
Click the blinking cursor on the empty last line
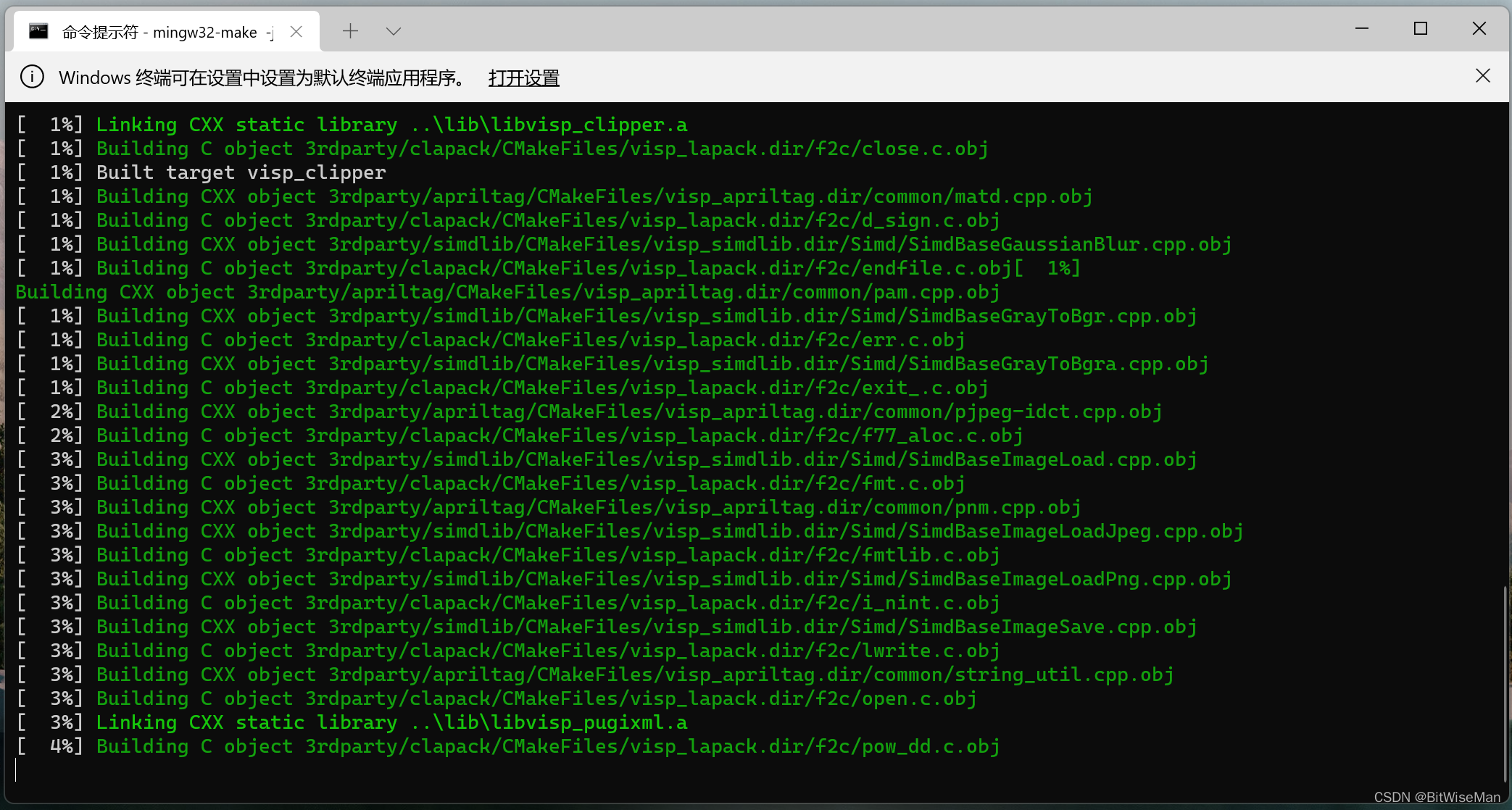16,769
